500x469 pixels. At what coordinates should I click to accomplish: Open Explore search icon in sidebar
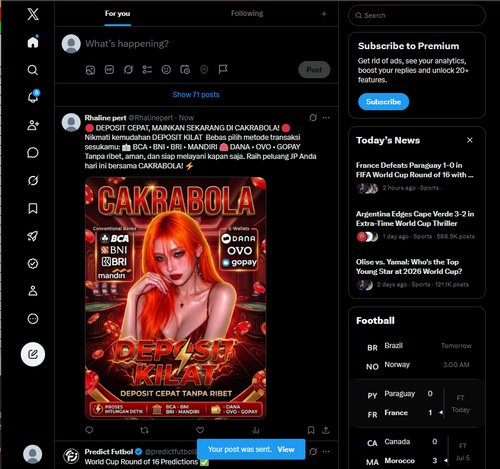pyautogui.click(x=33, y=70)
